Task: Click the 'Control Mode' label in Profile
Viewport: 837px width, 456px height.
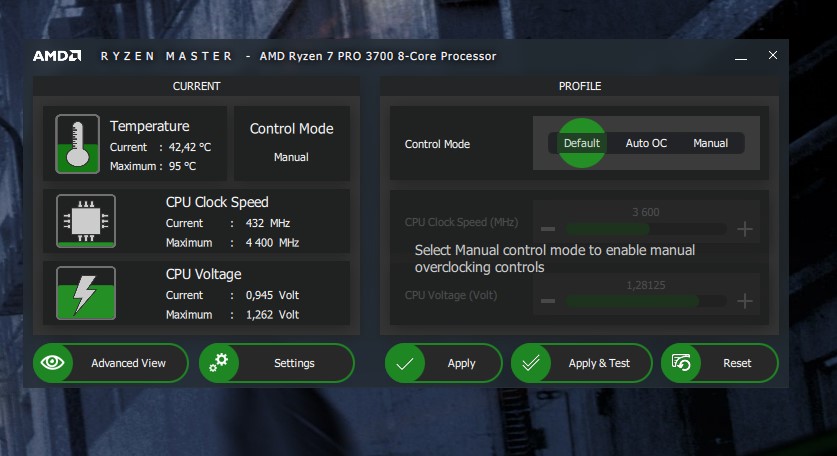Action: (x=437, y=144)
